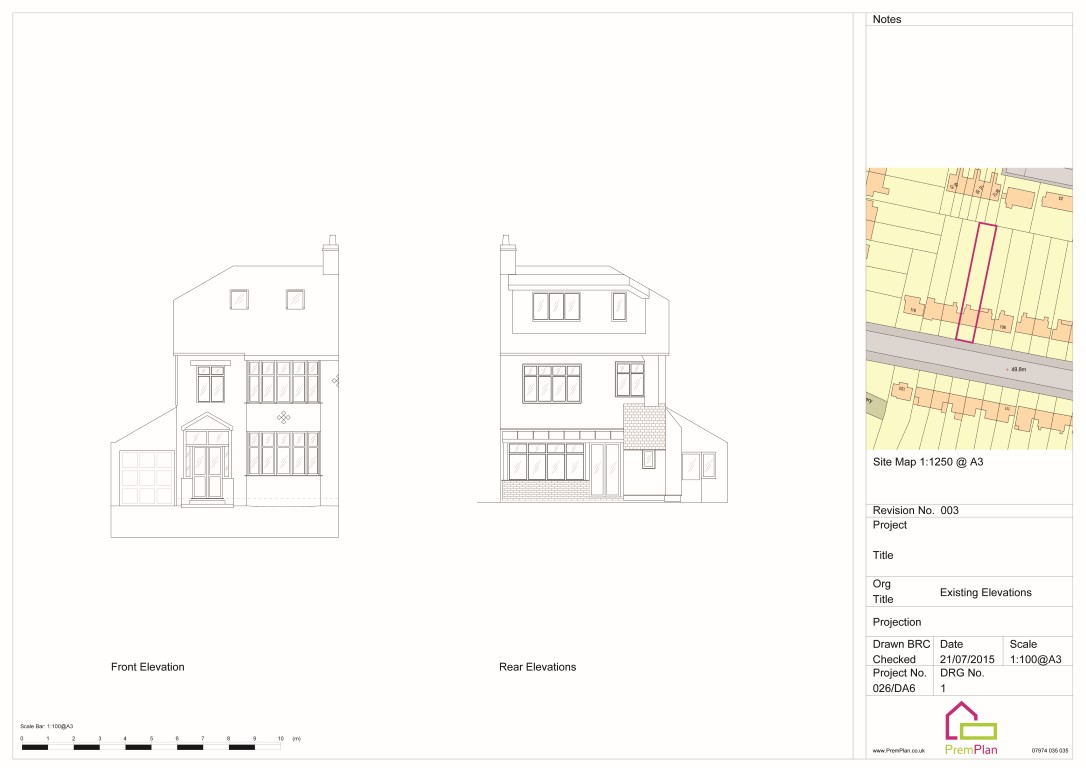Viewport: 1086px width, 768px height.
Task: Click the left roof window on Front Elevation
Action: [239, 299]
